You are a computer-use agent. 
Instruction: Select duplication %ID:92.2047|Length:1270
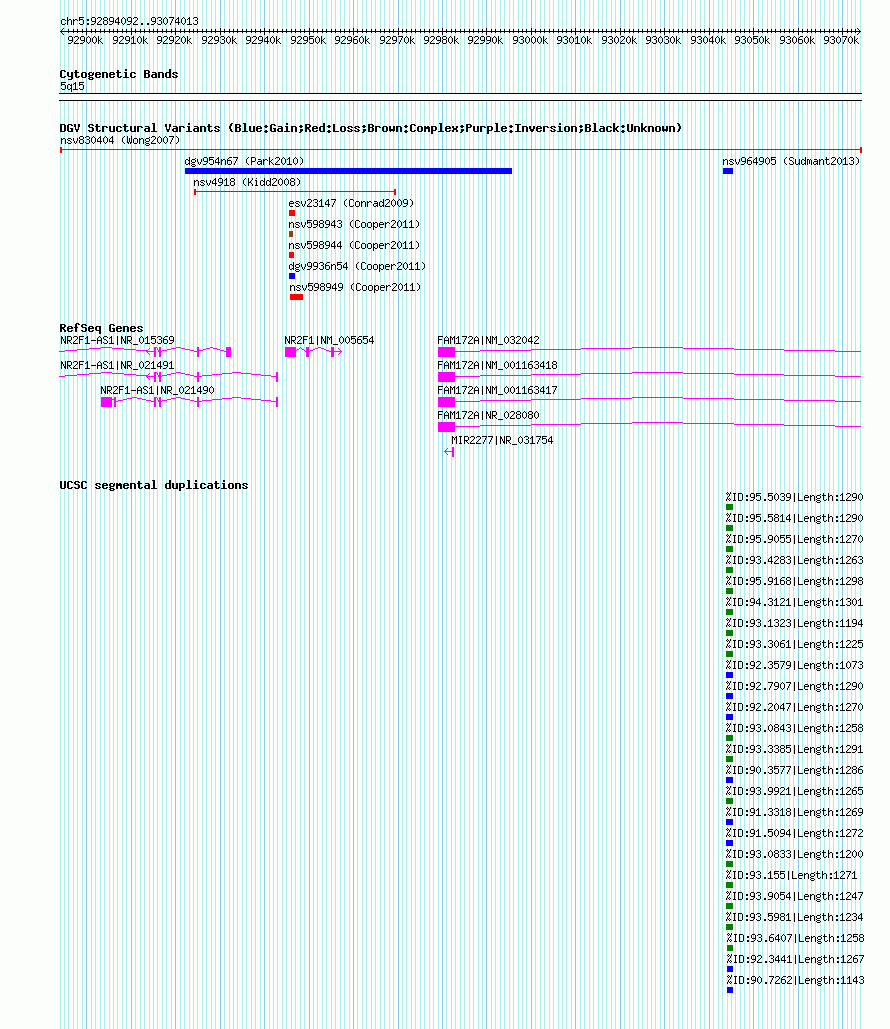click(x=794, y=707)
